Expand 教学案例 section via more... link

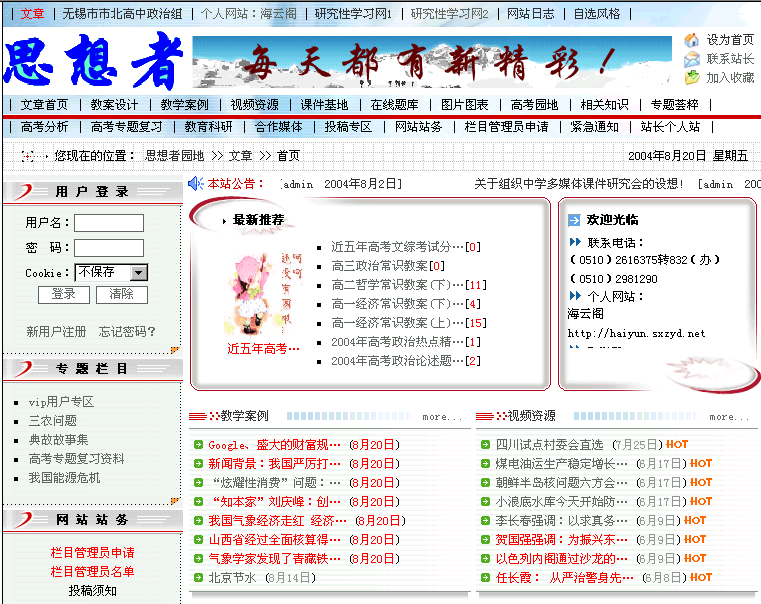[x=441, y=417]
